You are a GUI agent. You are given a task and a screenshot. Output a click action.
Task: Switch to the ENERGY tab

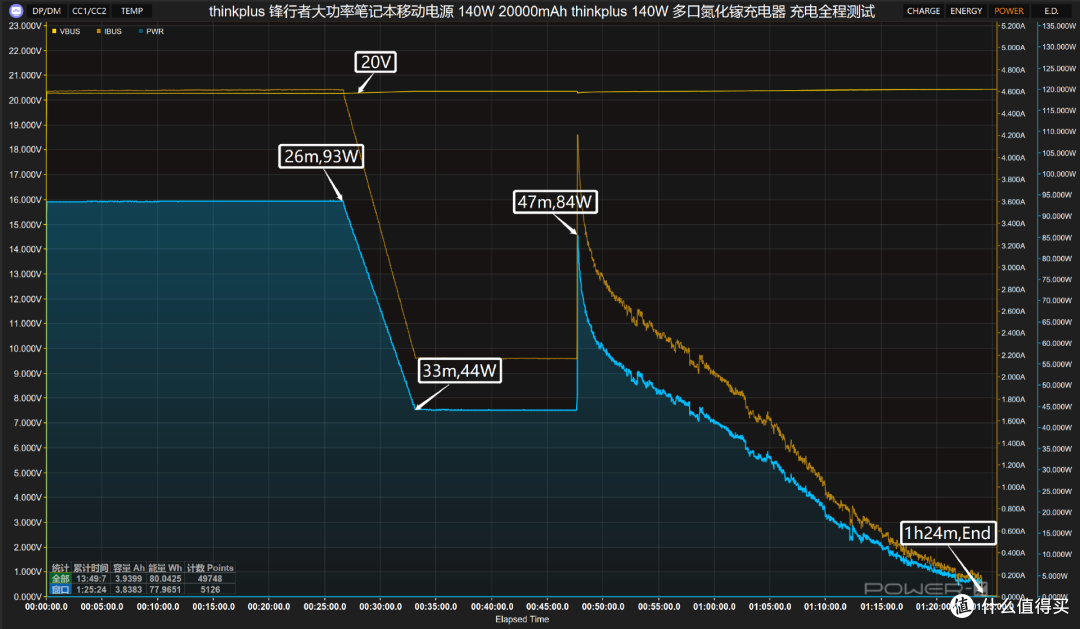click(966, 11)
